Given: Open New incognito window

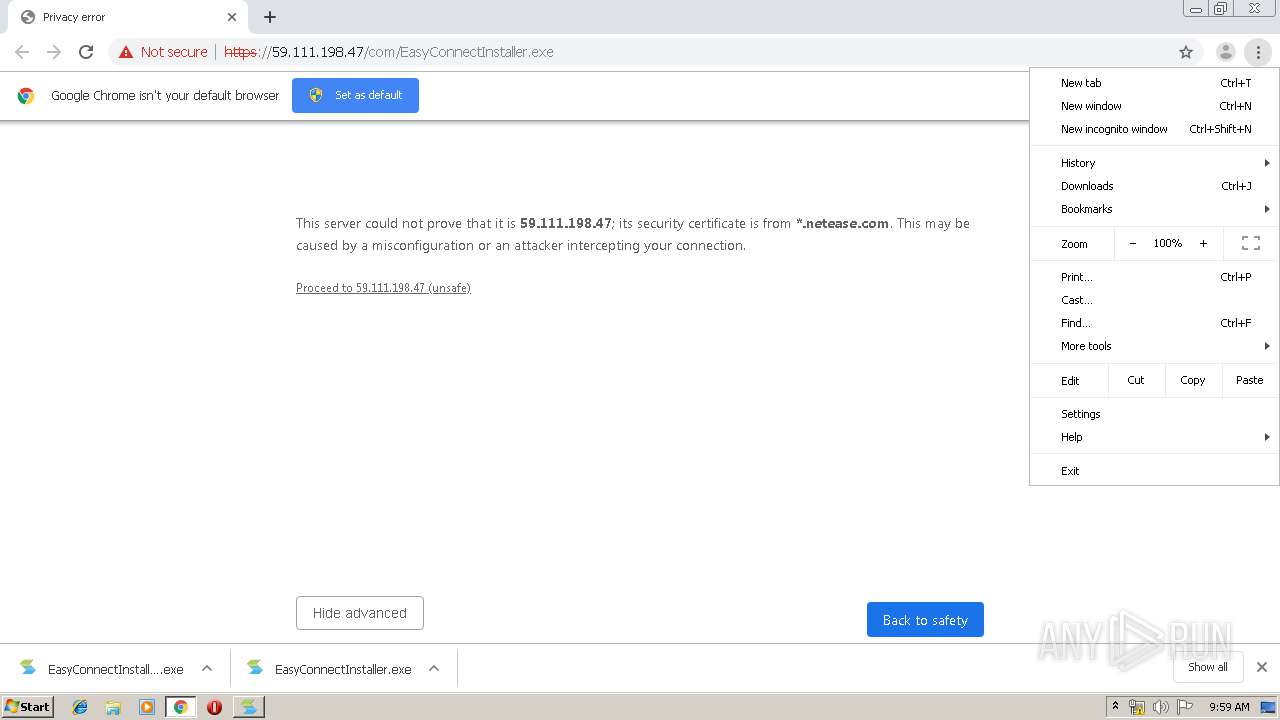Looking at the screenshot, I should [x=1154, y=129].
